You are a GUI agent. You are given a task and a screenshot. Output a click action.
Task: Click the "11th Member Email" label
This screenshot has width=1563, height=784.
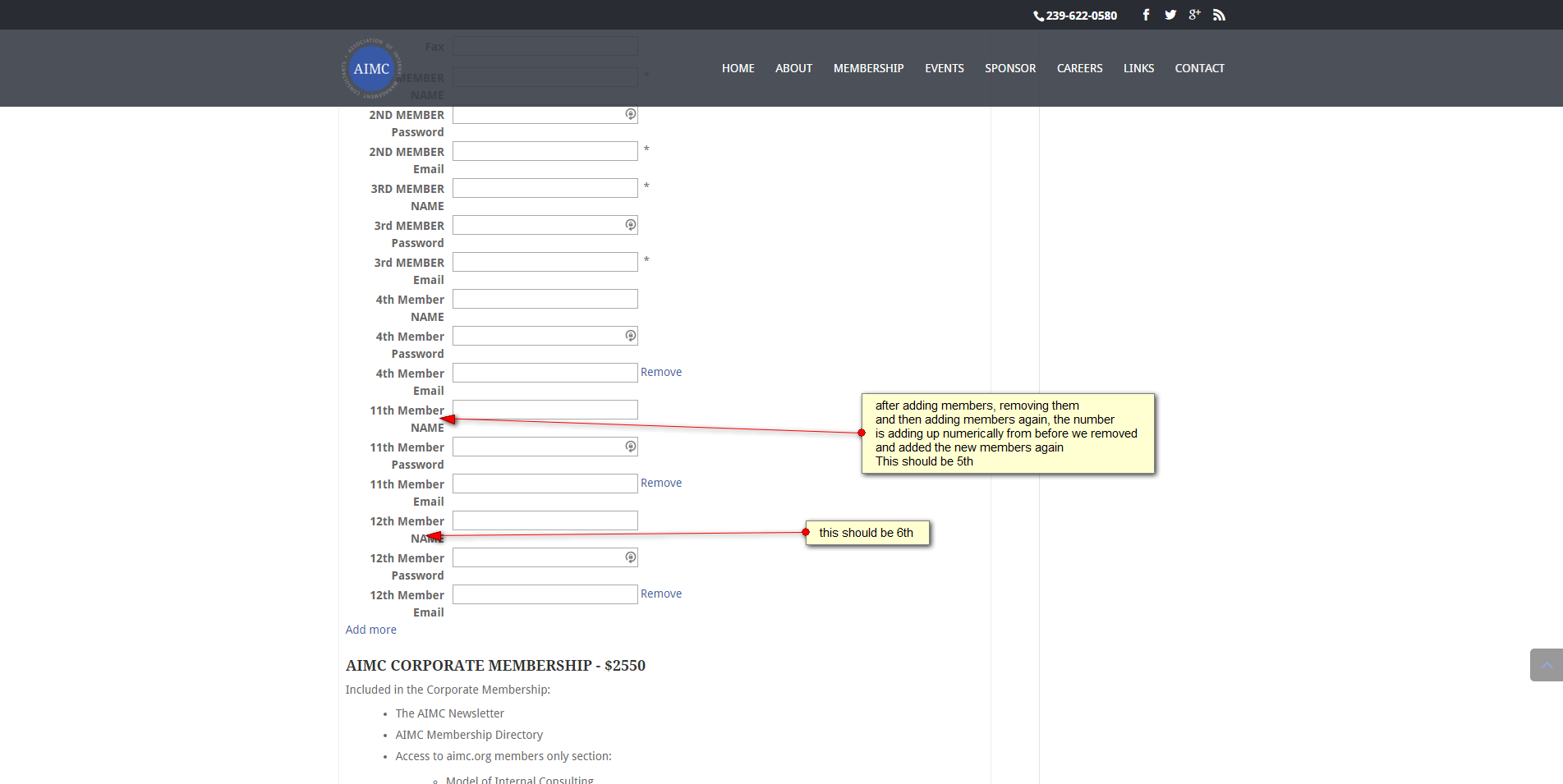[x=407, y=493]
